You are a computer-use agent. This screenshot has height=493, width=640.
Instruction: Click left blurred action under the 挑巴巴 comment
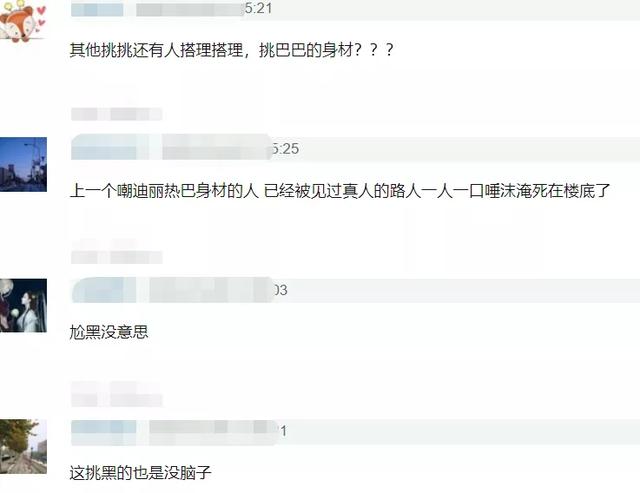pos(84,114)
